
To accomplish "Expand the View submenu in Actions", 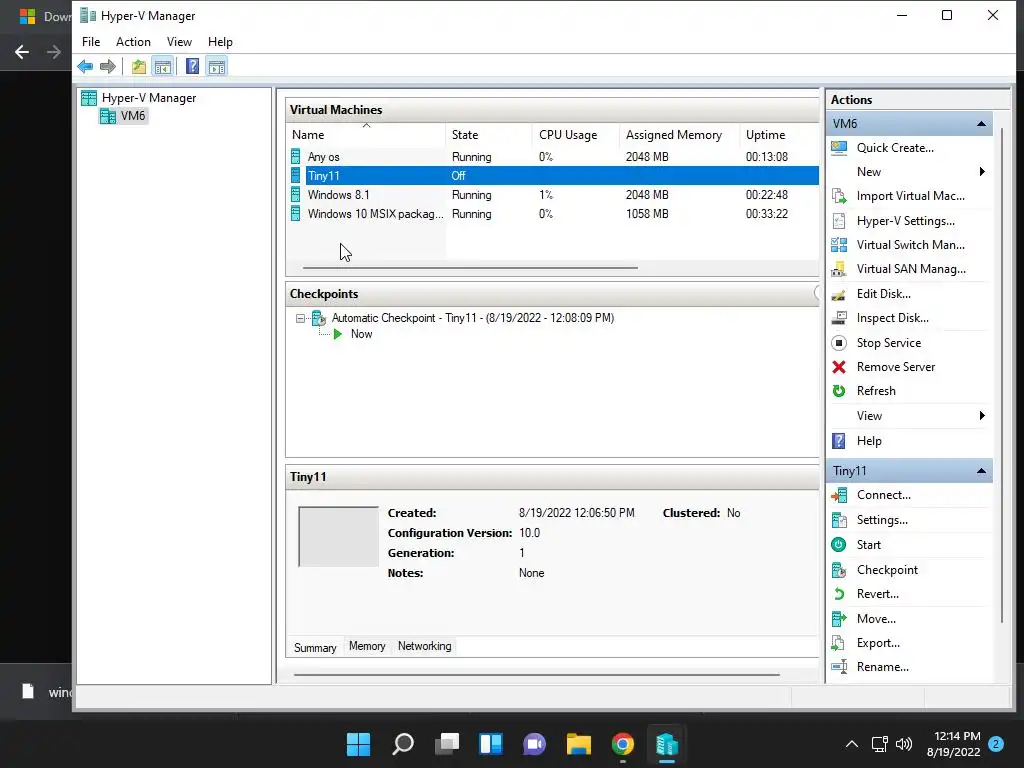I will click(x=909, y=416).
